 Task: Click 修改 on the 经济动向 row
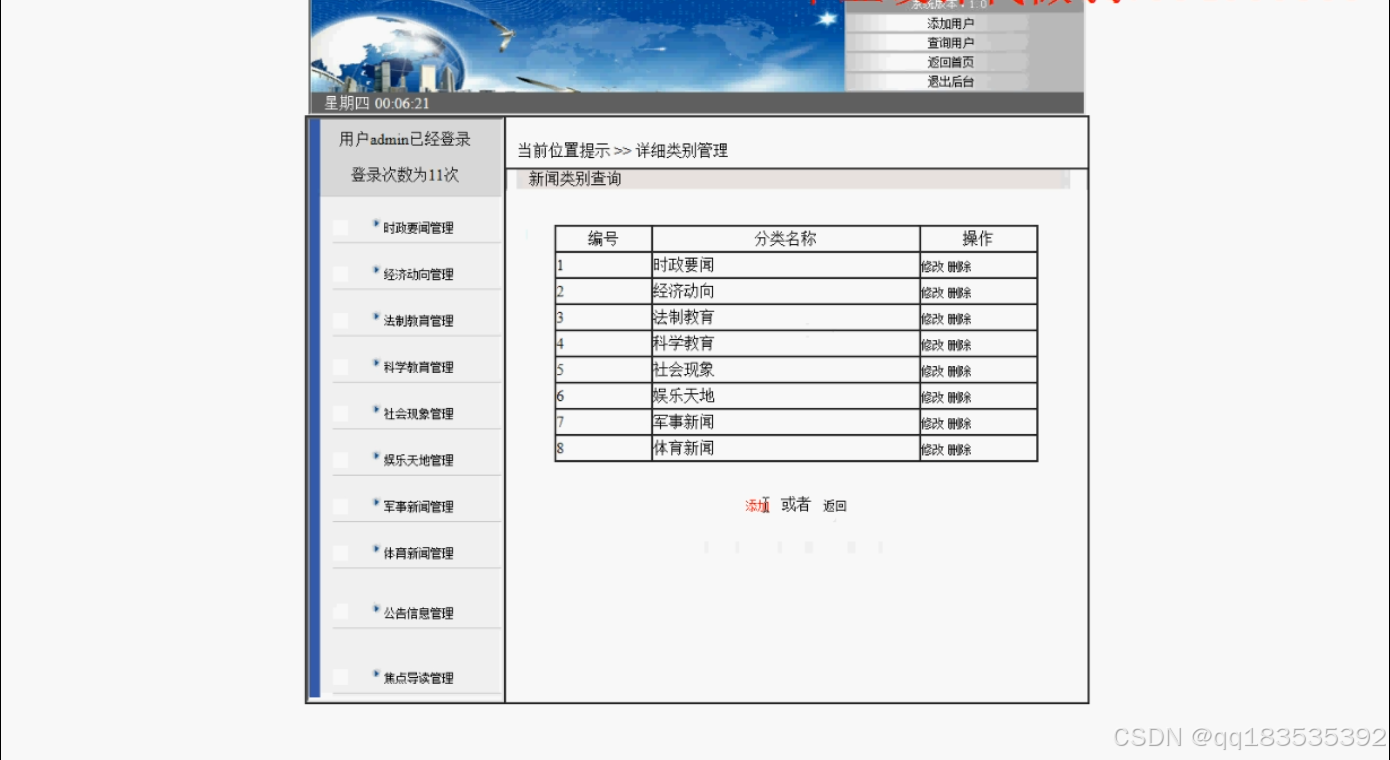(x=932, y=292)
